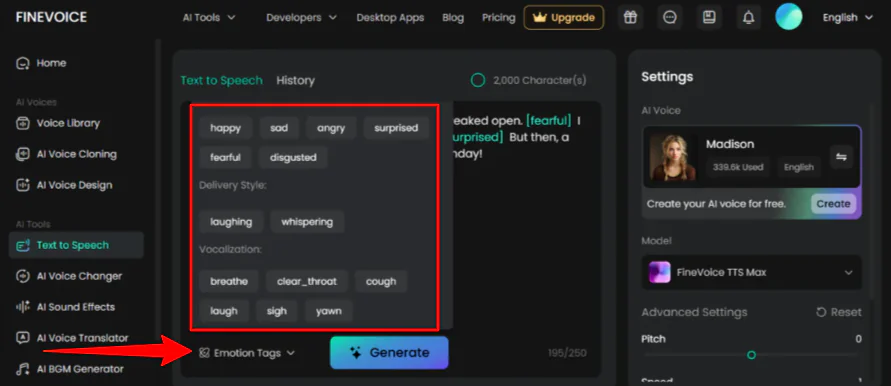This screenshot has width=891, height=386.
Task: Insert the fearful emotion tag
Action: [x=226, y=157]
